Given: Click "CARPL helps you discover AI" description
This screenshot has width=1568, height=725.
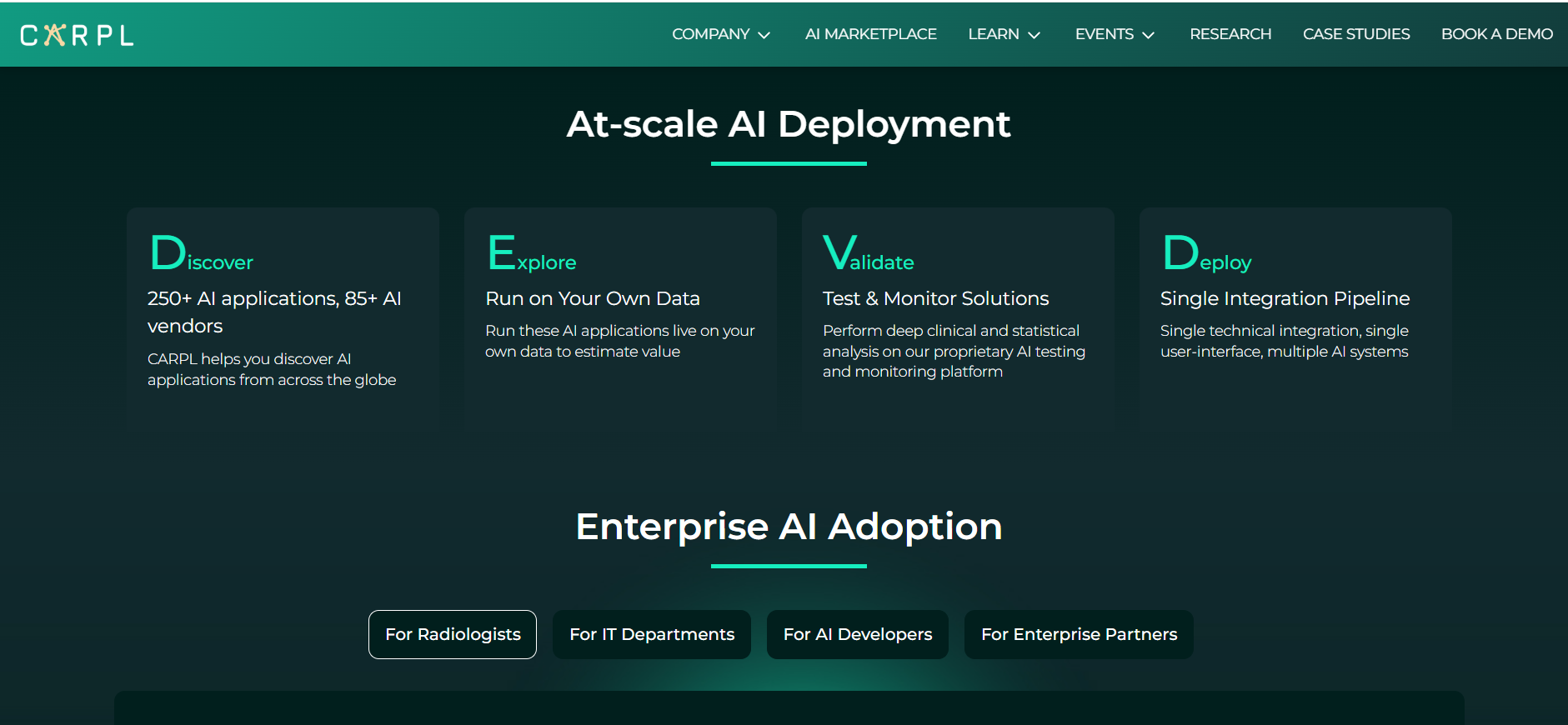Looking at the screenshot, I should pos(272,369).
